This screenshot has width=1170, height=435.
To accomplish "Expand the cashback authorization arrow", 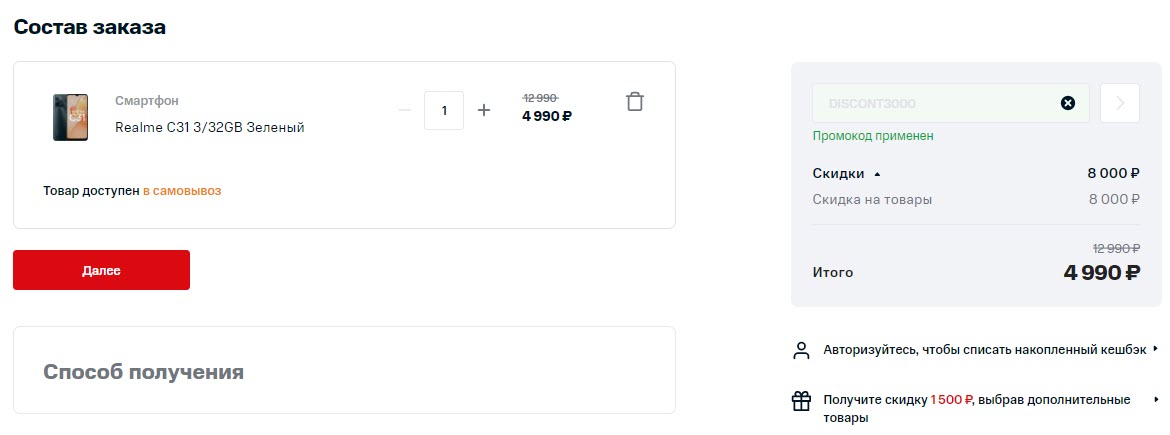I will (x=1155, y=349).
